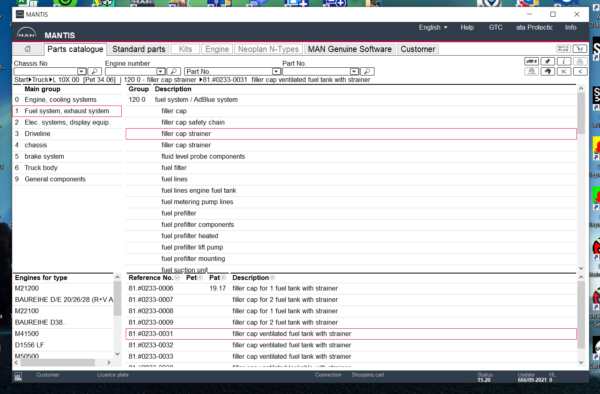Click the truck vehicle data icon
The height and width of the screenshot is (394, 600).
pos(531,61)
